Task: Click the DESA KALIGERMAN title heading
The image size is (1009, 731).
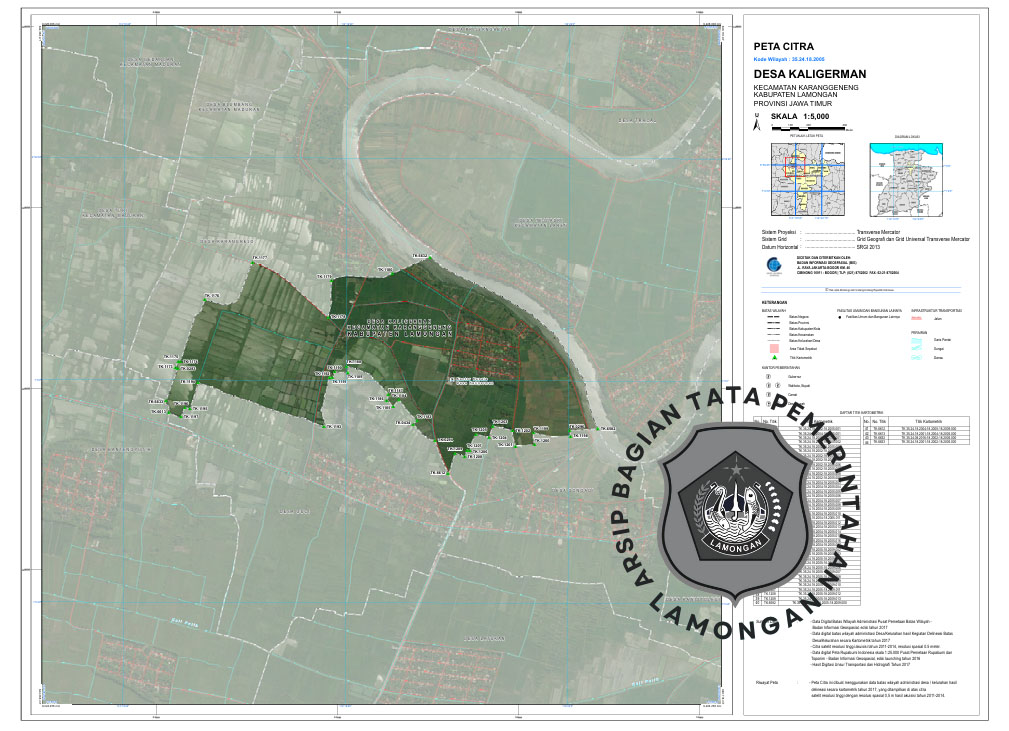Action: [x=809, y=74]
